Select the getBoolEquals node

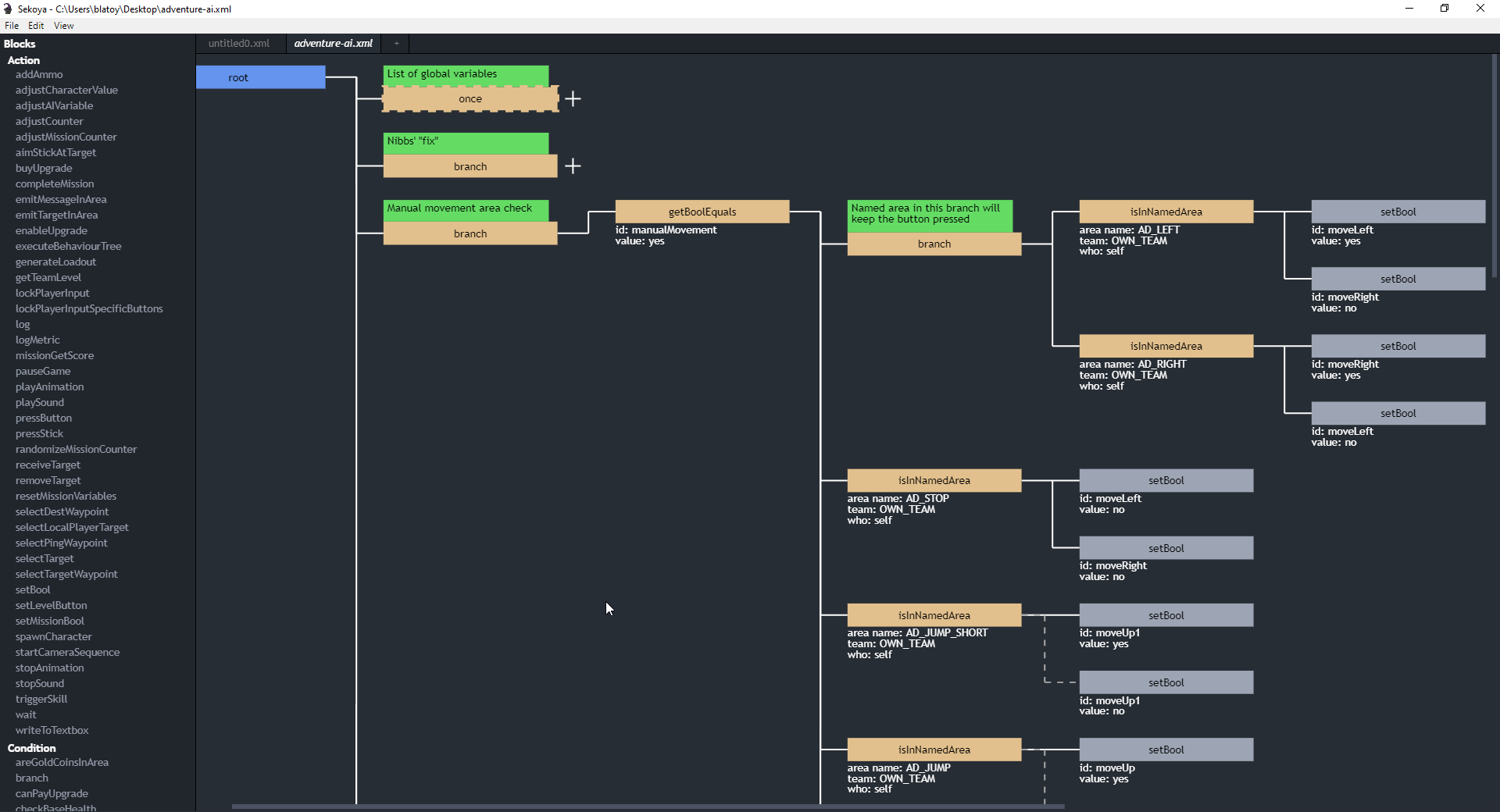(702, 212)
